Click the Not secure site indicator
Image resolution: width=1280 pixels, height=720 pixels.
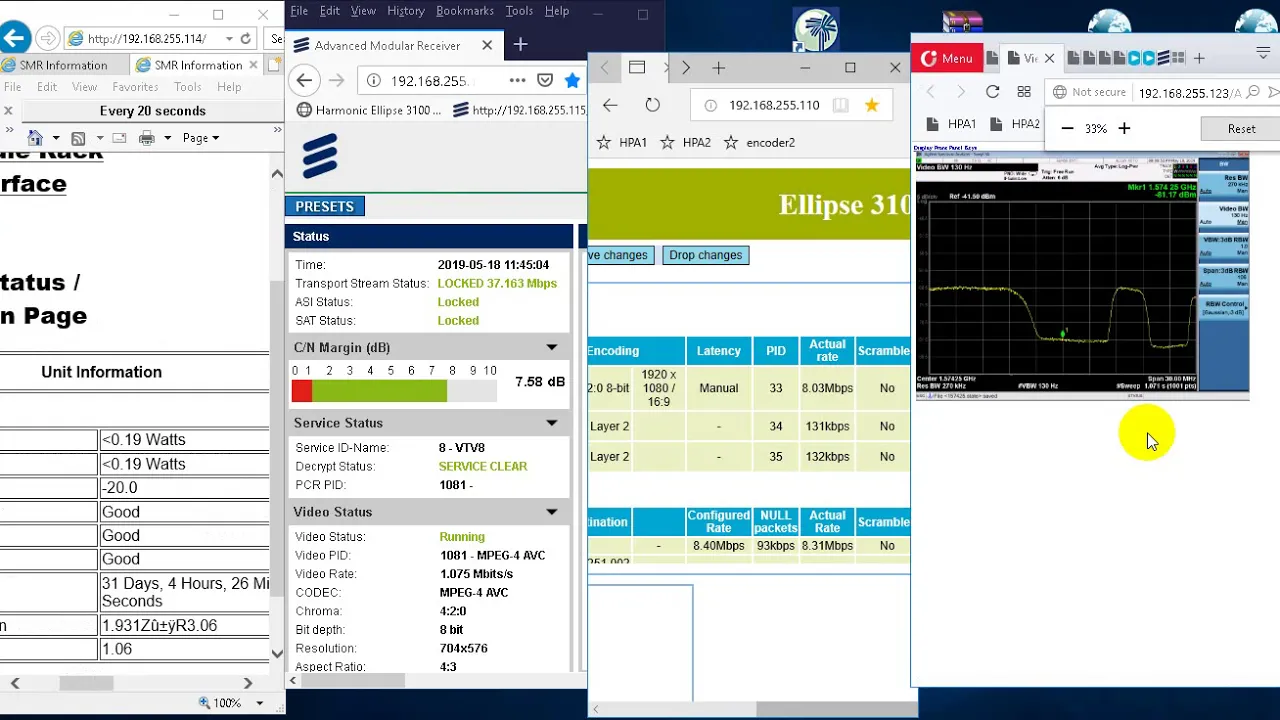coord(1089,92)
